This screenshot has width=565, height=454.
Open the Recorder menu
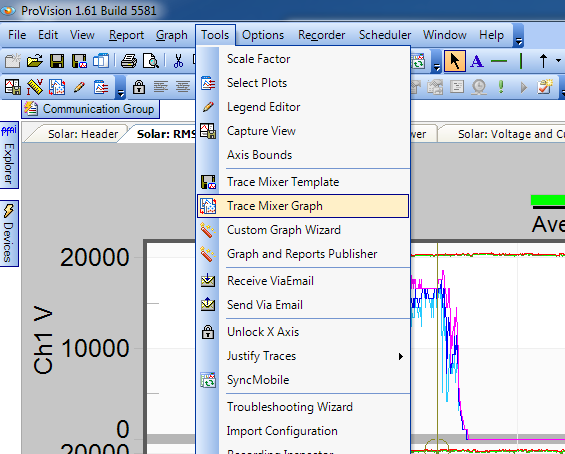tap(321, 35)
